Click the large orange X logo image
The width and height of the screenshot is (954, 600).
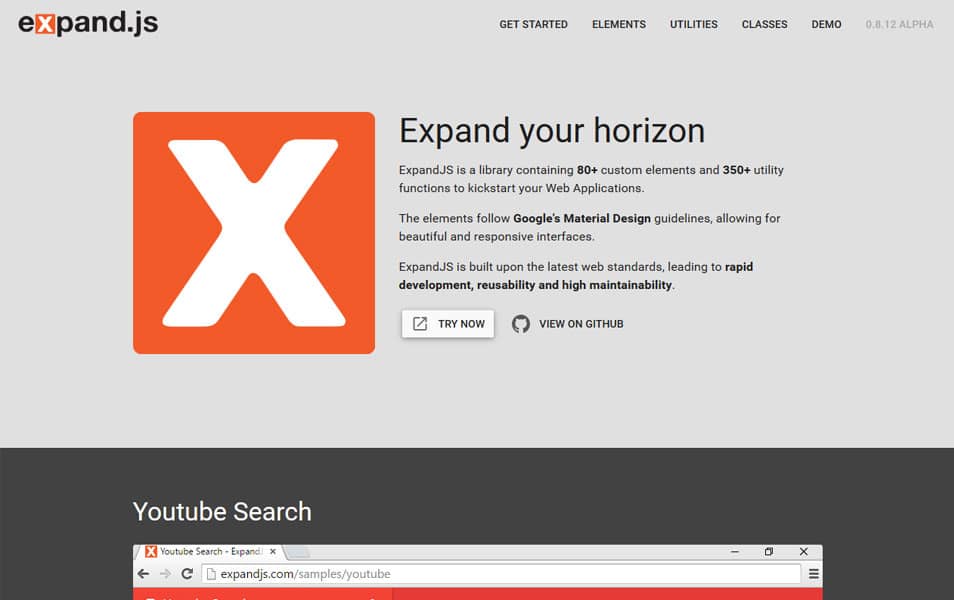[254, 233]
